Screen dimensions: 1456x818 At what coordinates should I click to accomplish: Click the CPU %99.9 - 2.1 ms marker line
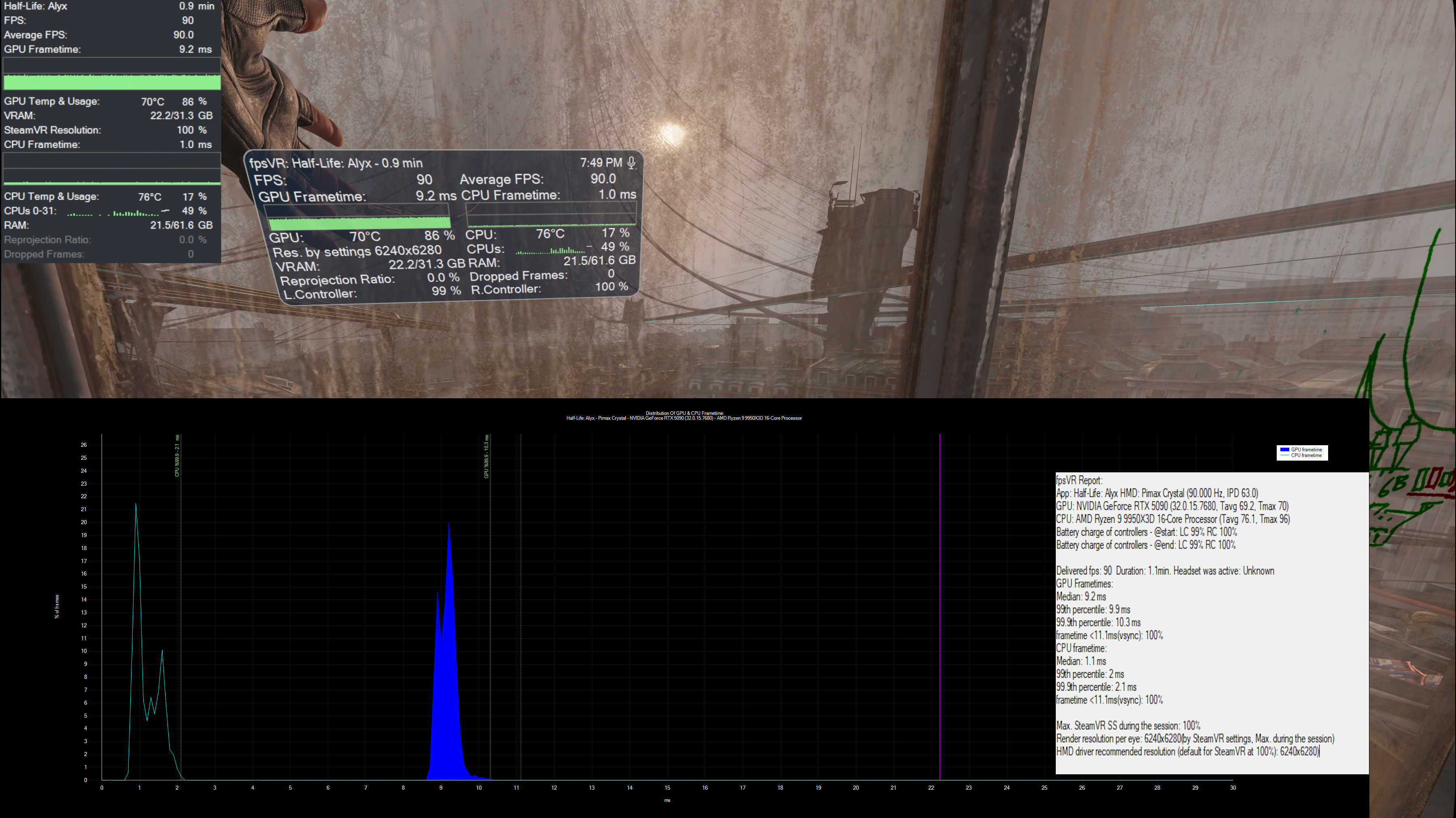(x=180, y=607)
